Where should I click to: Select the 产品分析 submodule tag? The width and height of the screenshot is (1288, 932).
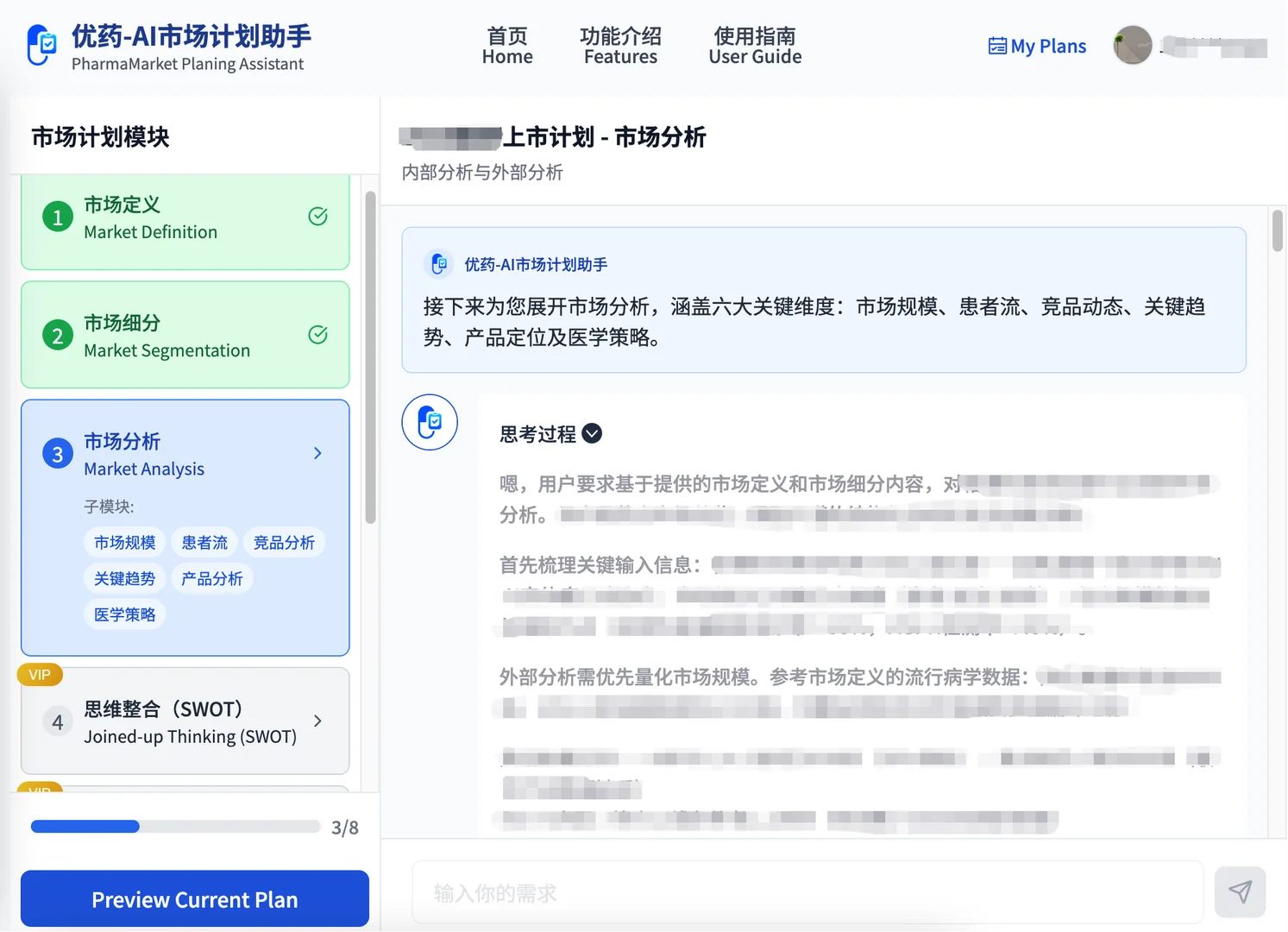(x=212, y=578)
